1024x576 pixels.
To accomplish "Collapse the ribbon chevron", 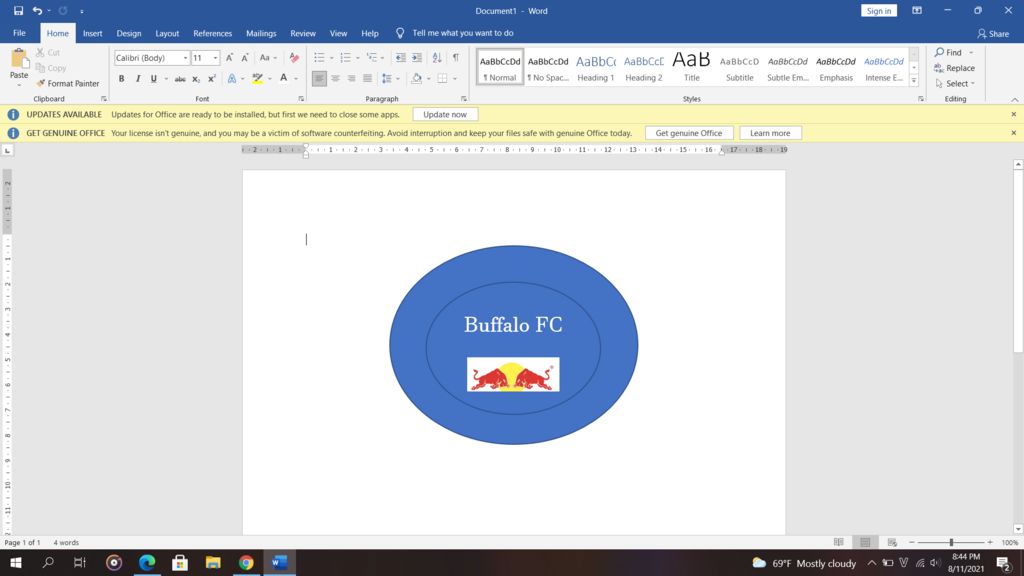I will click(x=1014, y=99).
